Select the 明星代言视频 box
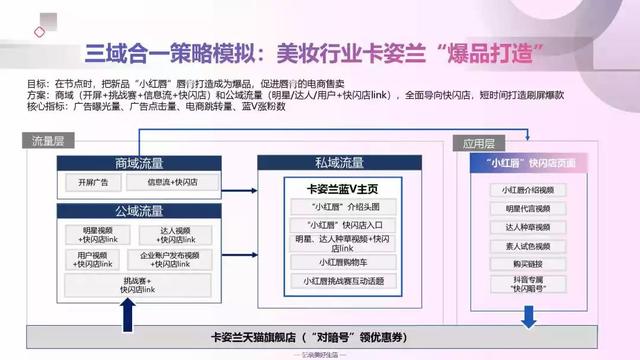 528,209
